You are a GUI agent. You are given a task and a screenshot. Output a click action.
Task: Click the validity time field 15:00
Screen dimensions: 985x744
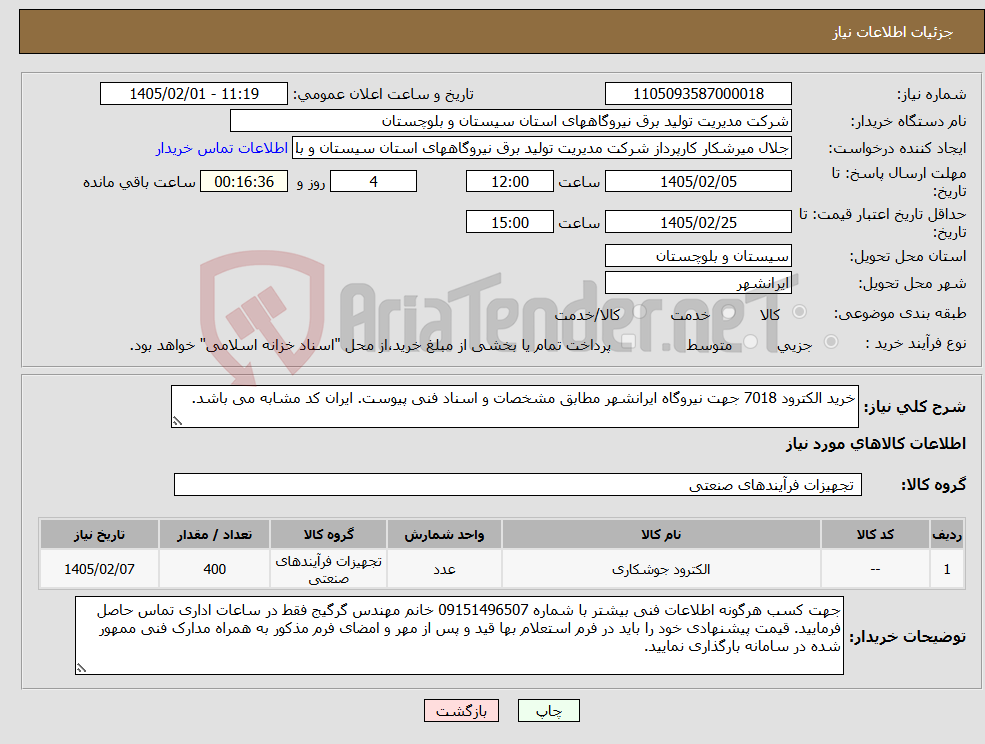coord(509,222)
